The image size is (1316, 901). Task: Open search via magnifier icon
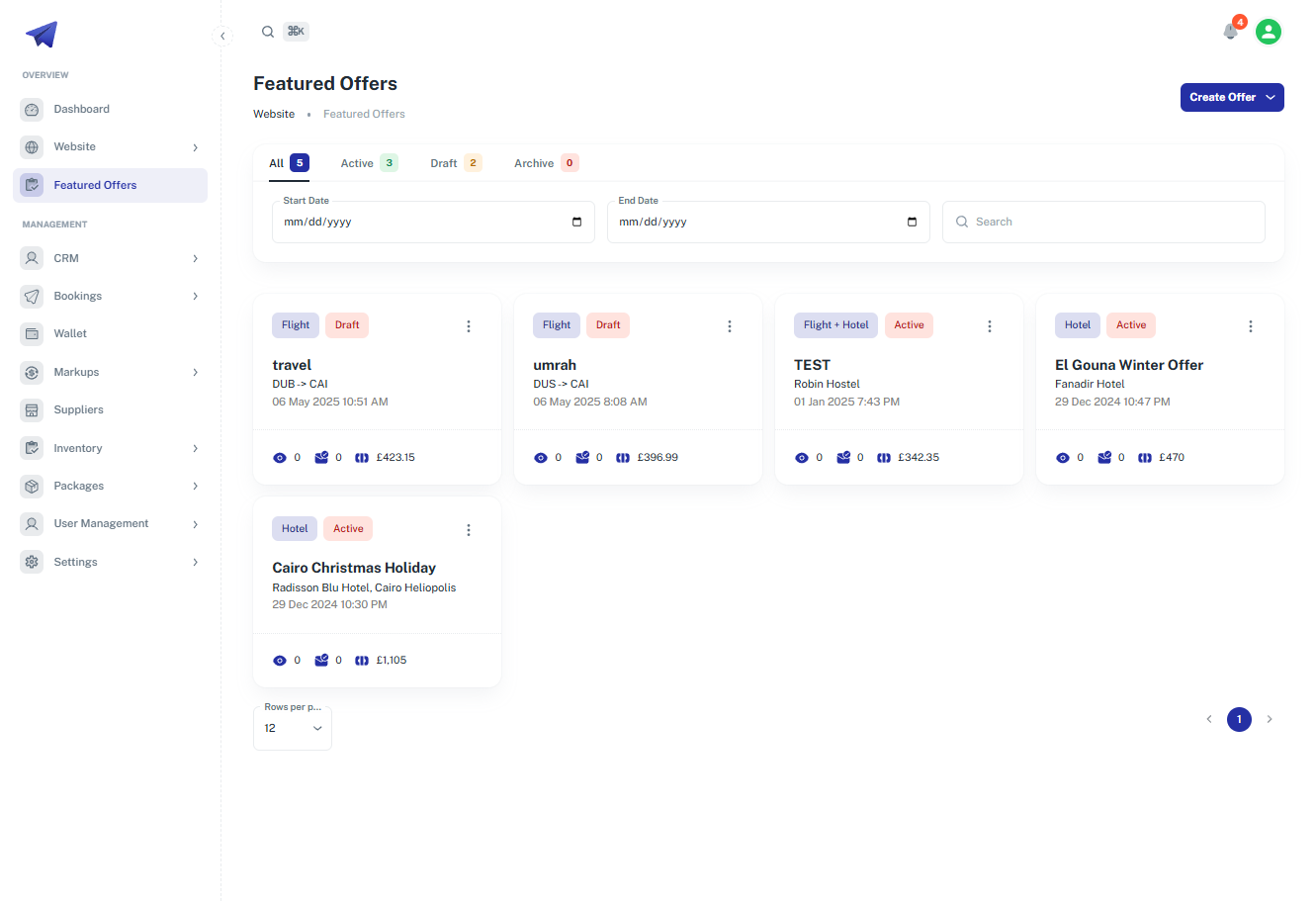(268, 32)
